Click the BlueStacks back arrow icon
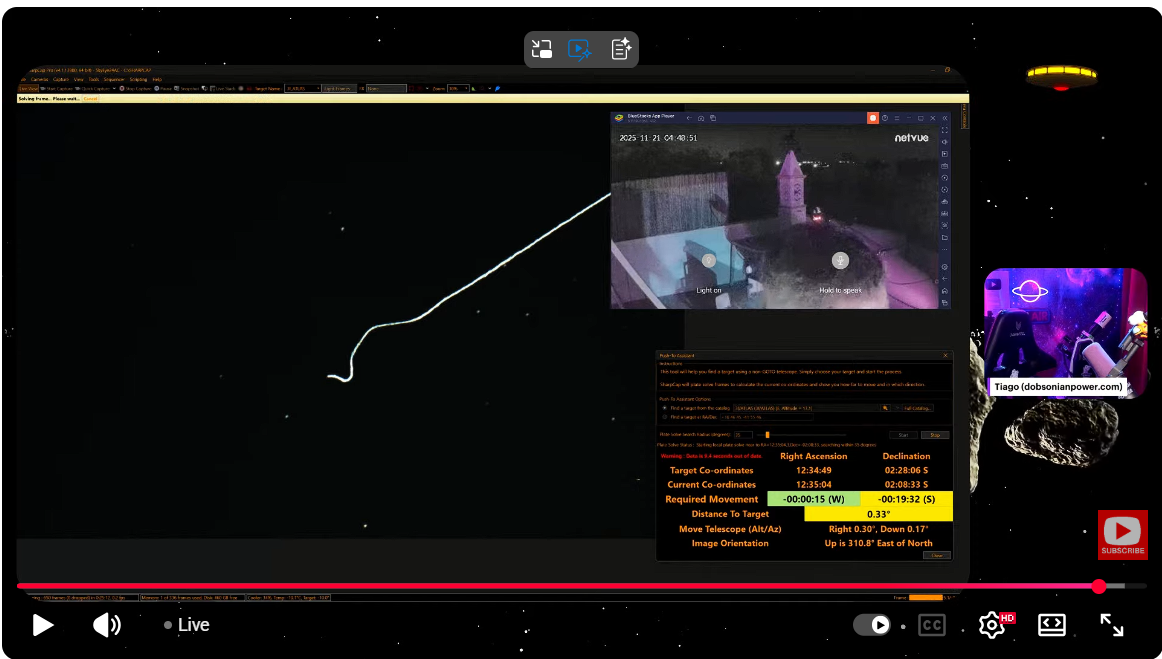The height and width of the screenshot is (659, 1162). click(689, 118)
